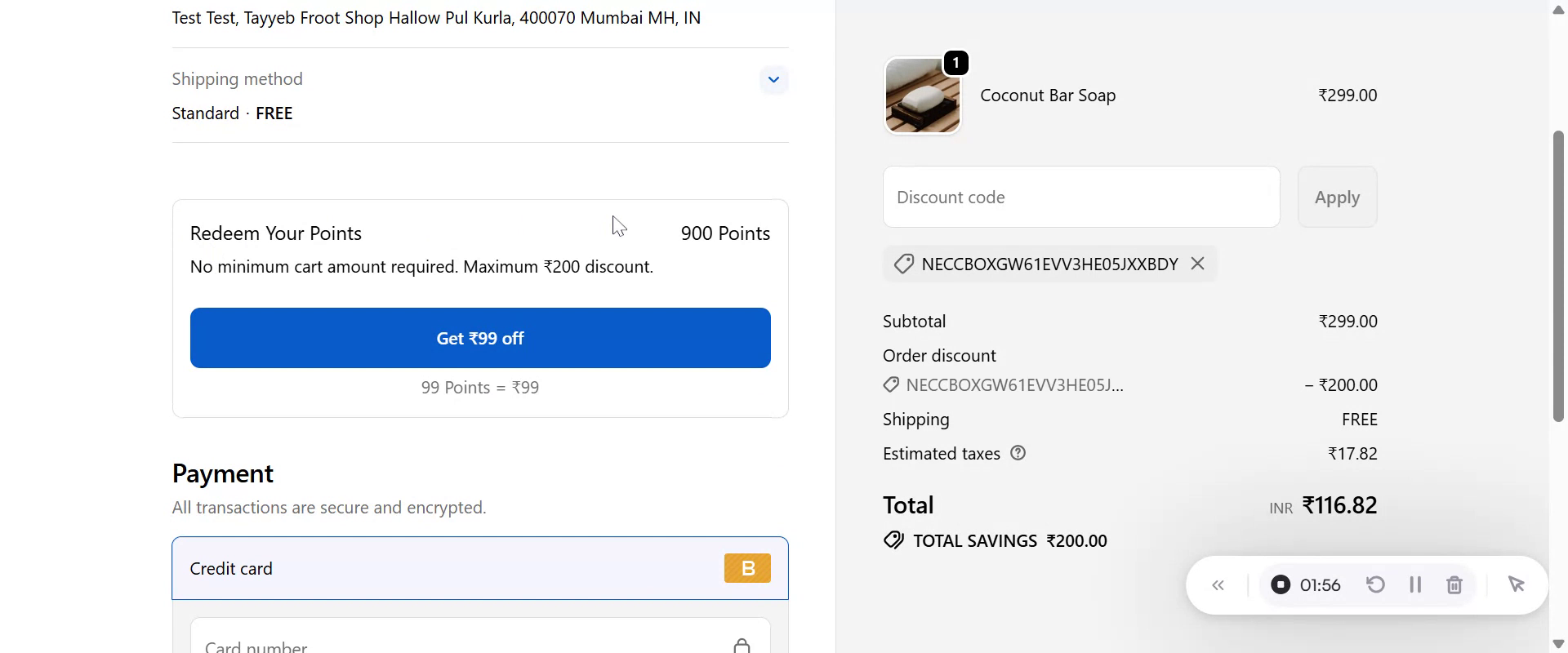Focus the Discount code input field
1568x653 pixels.
click(x=1081, y=198)
